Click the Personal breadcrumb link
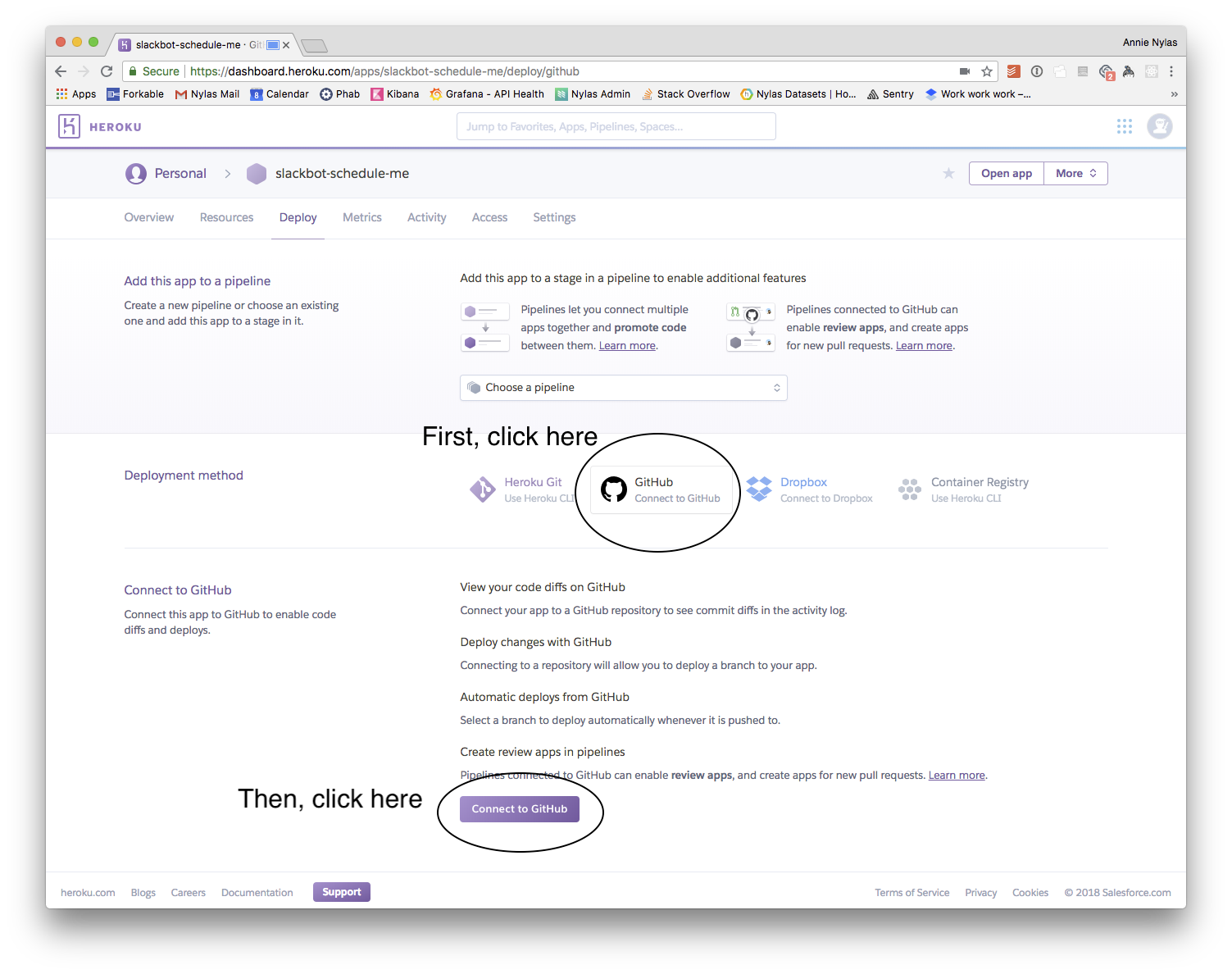This screenshot has height=974, width=1232. point(180,174)
